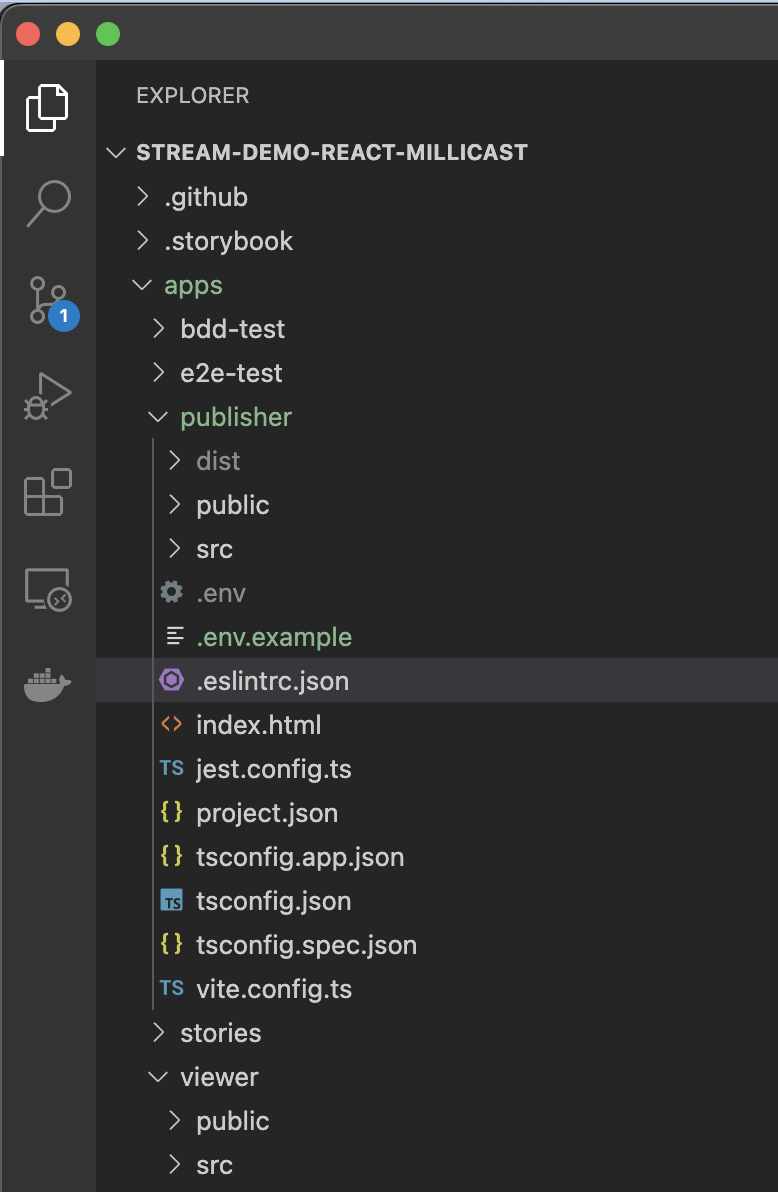Collapse the publisher folder chevron
778x1192 pixels.
coord(158,417)
